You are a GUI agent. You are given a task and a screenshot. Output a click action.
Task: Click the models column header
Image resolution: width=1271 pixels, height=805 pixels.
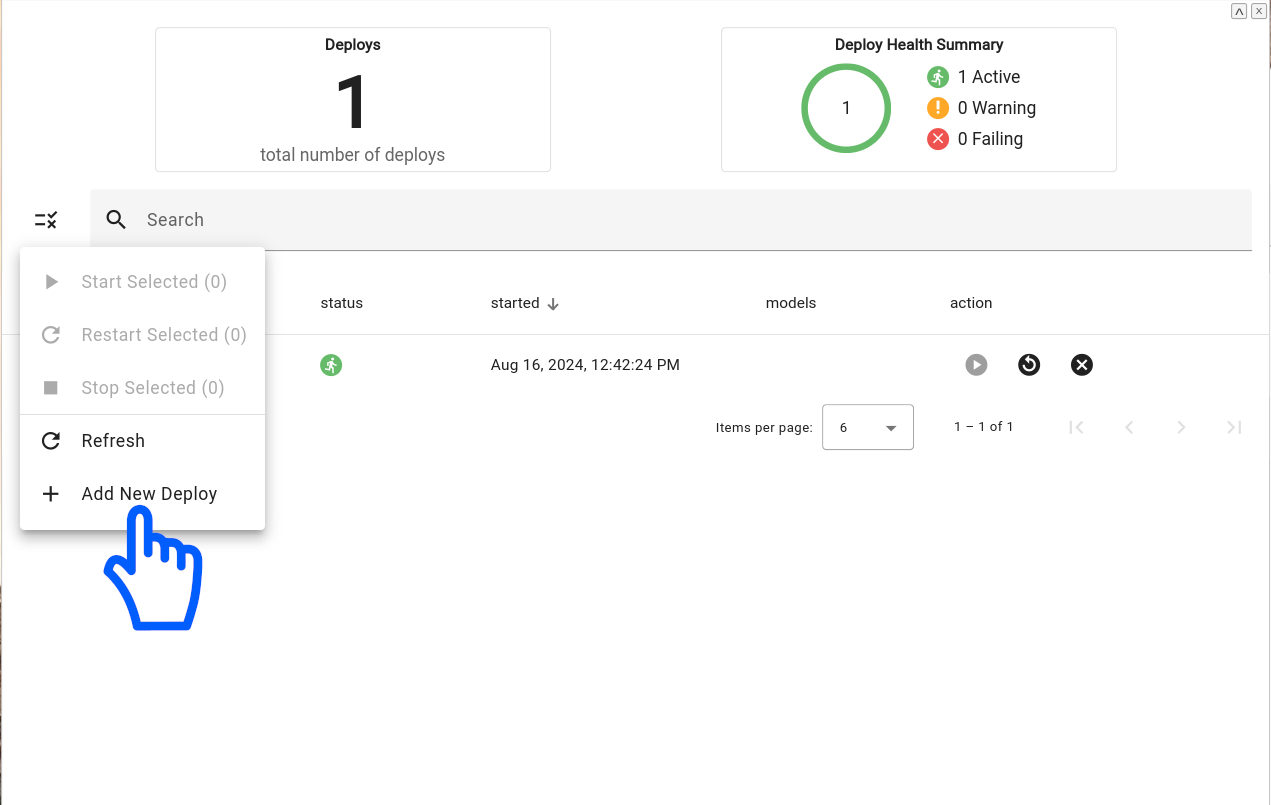coord(790,303)
